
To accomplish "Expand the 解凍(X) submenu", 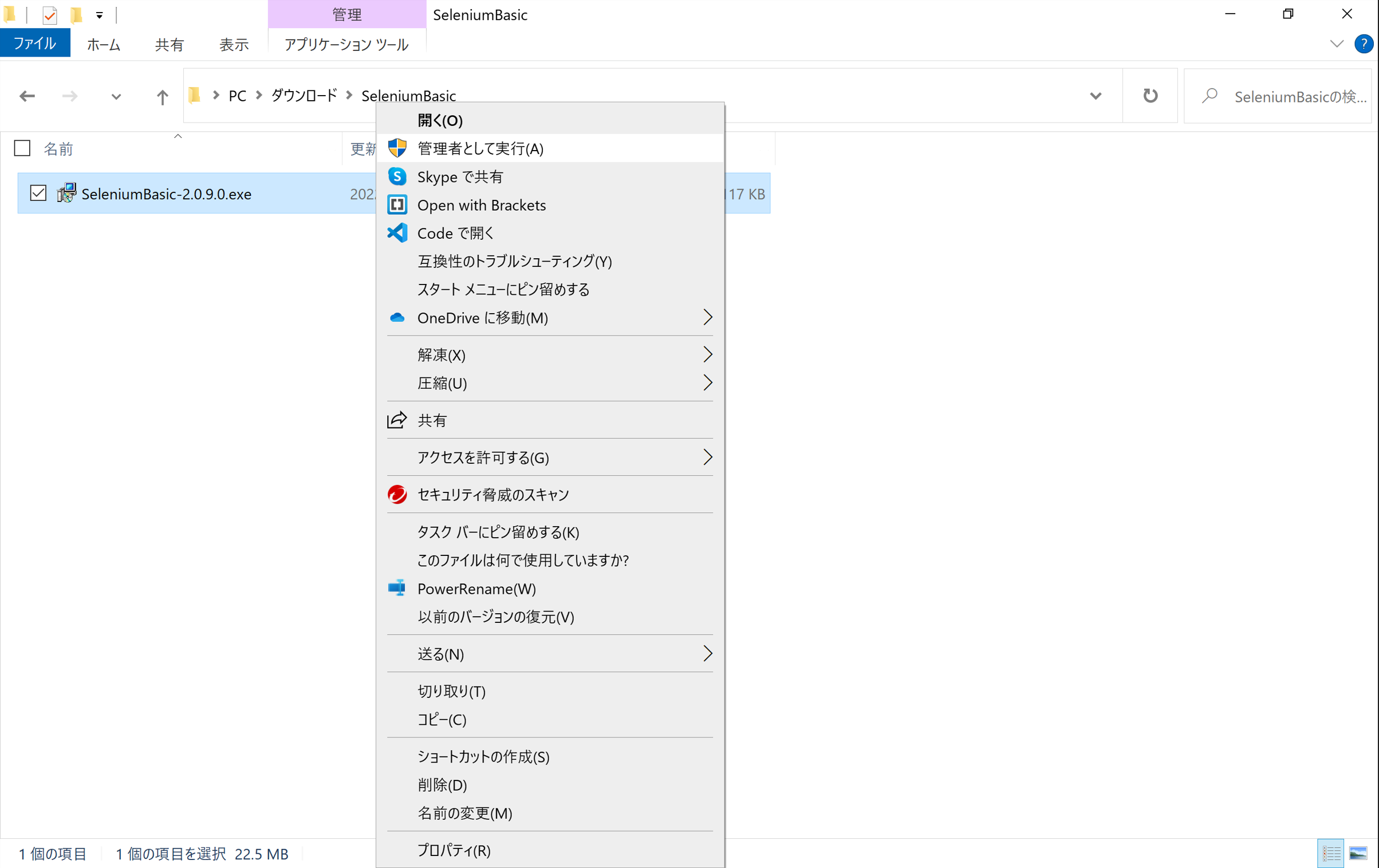I will pyautogui.click(x=708, y=354).
